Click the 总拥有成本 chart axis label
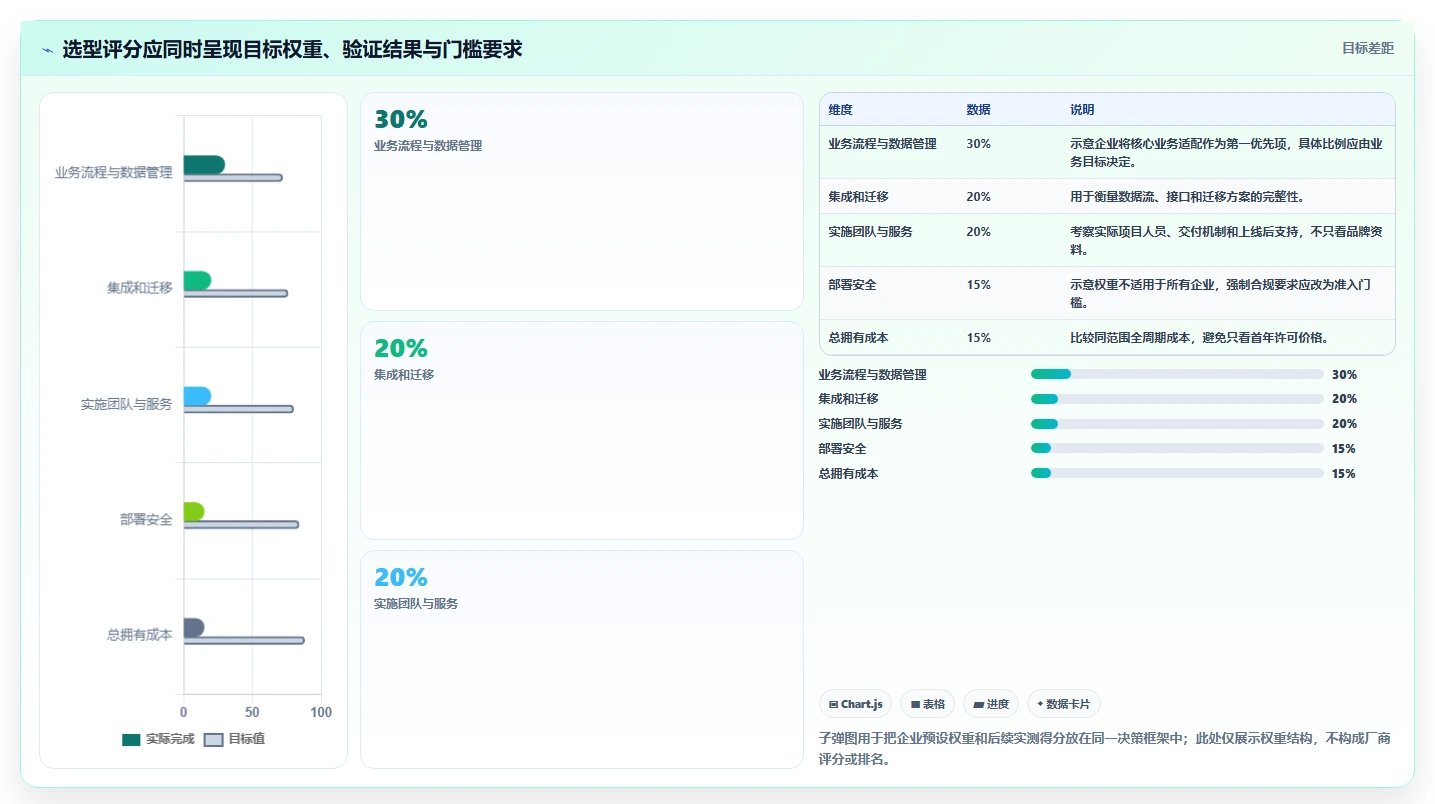The height and width of the screenshot is (804, 1435). 140,635
